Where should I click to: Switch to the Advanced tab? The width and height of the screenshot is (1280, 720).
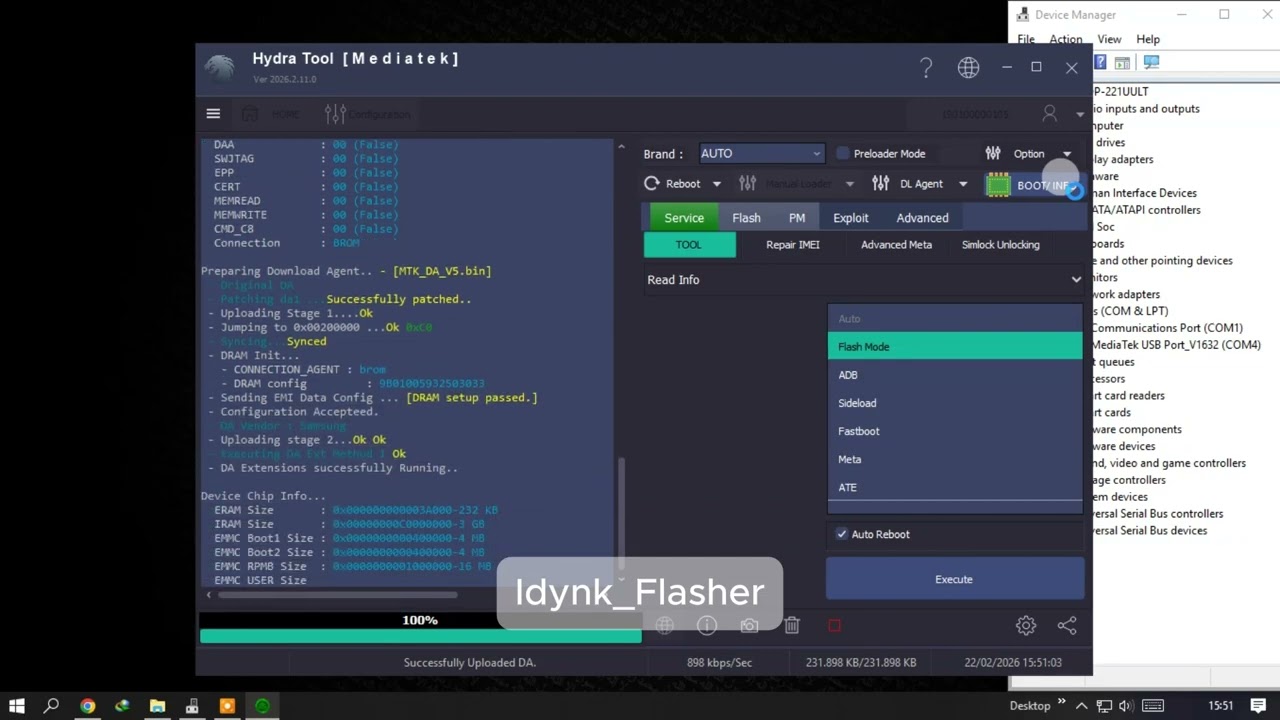click(x=922, y=218)
